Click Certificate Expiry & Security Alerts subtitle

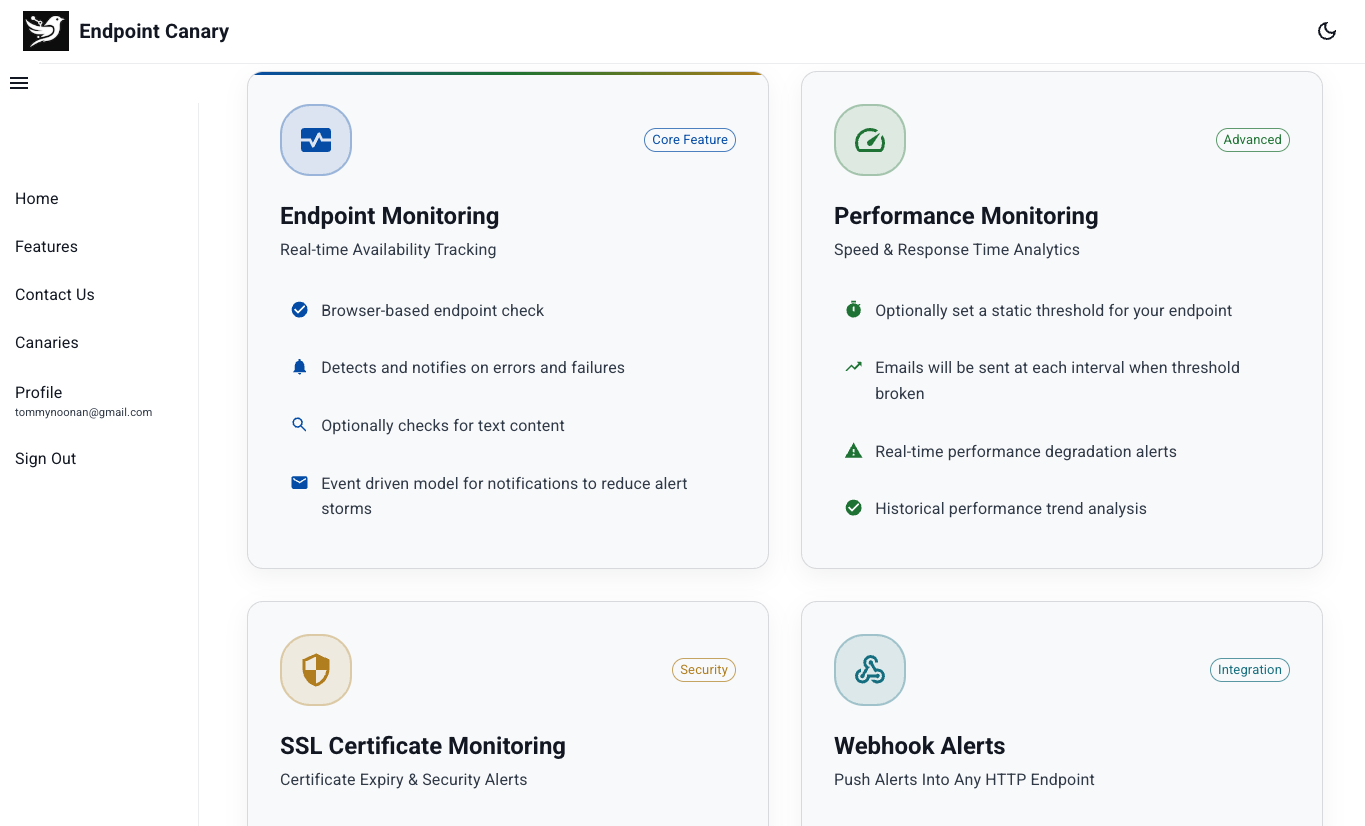[x=403, y=780]
